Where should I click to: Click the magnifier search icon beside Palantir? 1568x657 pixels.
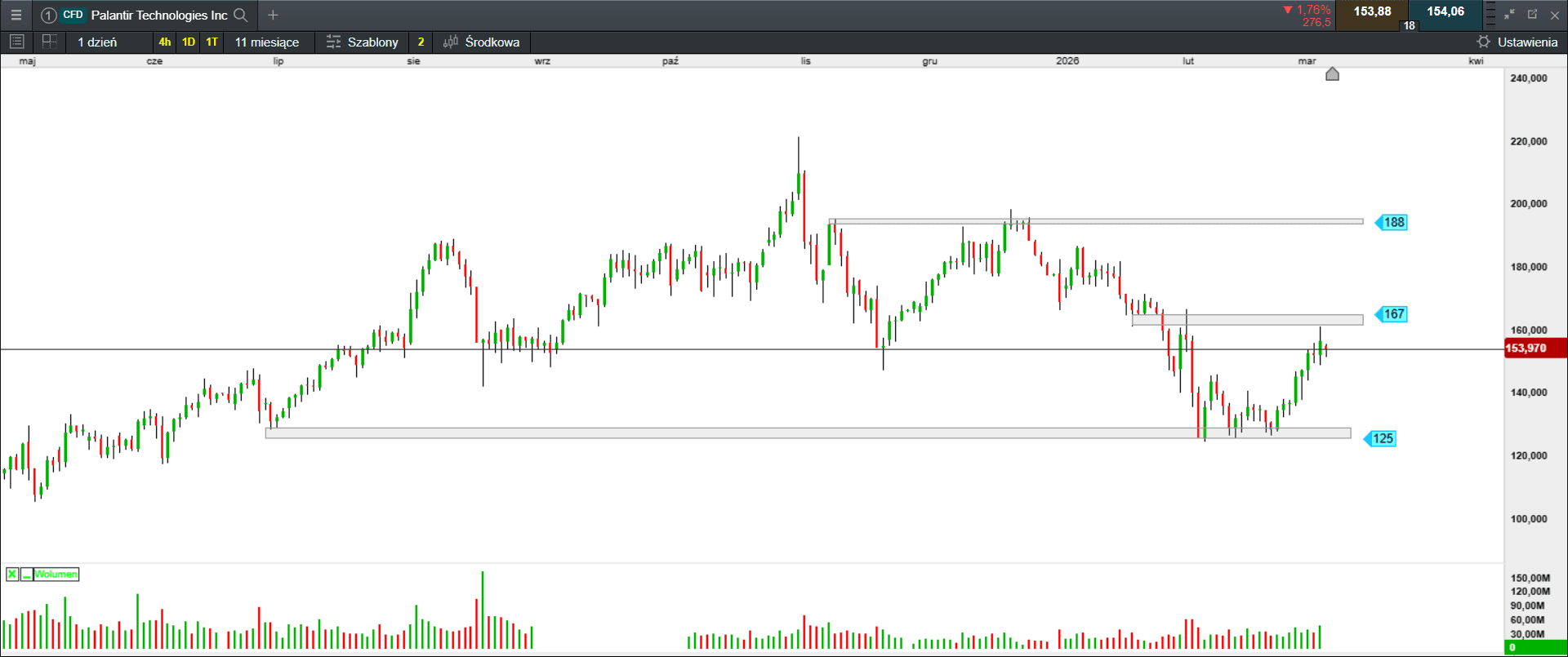[x=240, y=15]
